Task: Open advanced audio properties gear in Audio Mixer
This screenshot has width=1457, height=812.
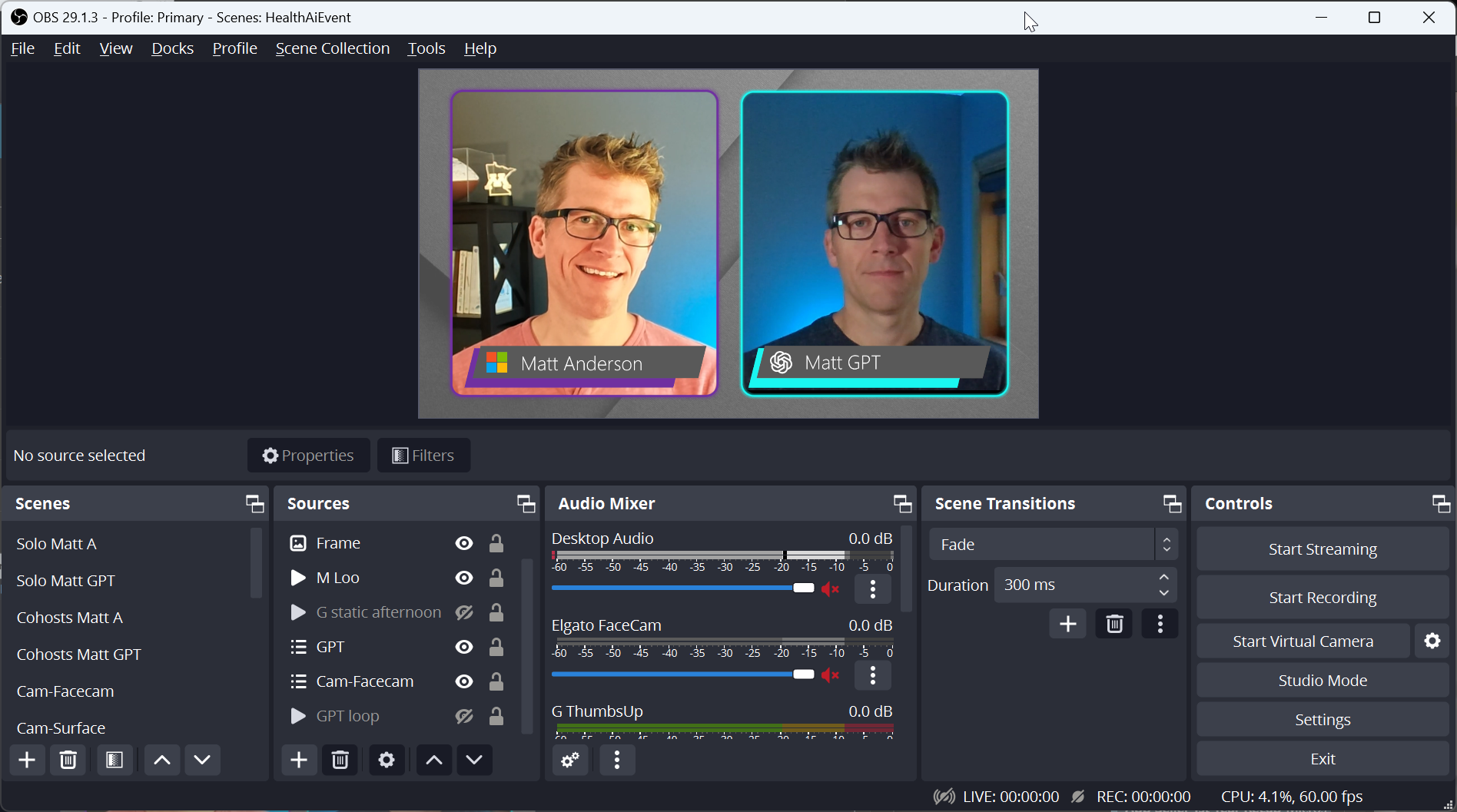Action: tap(569, 760)
